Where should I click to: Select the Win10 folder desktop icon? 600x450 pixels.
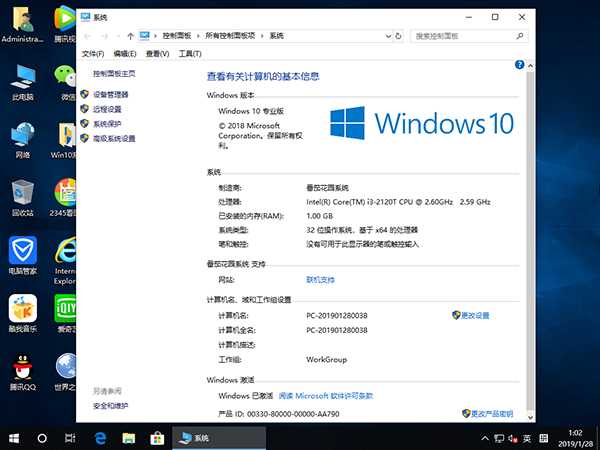point(63,140)
